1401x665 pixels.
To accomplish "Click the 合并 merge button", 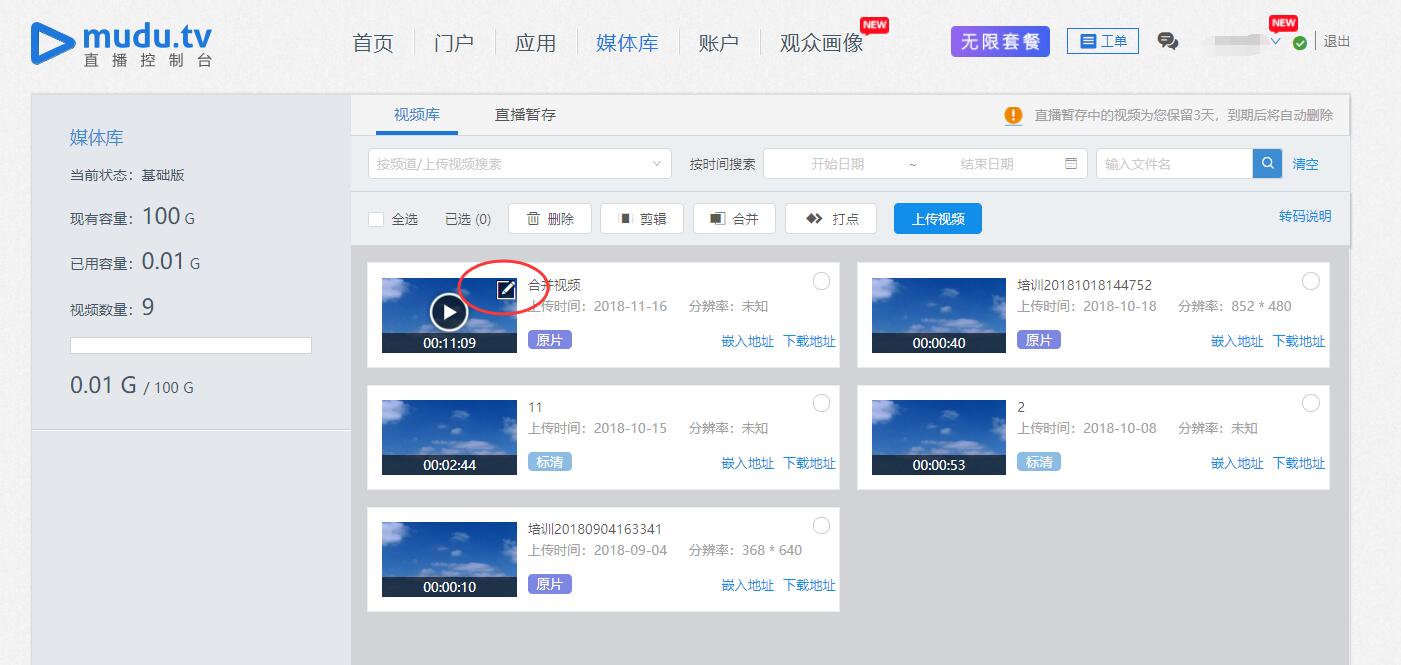I will click(734, 218).
